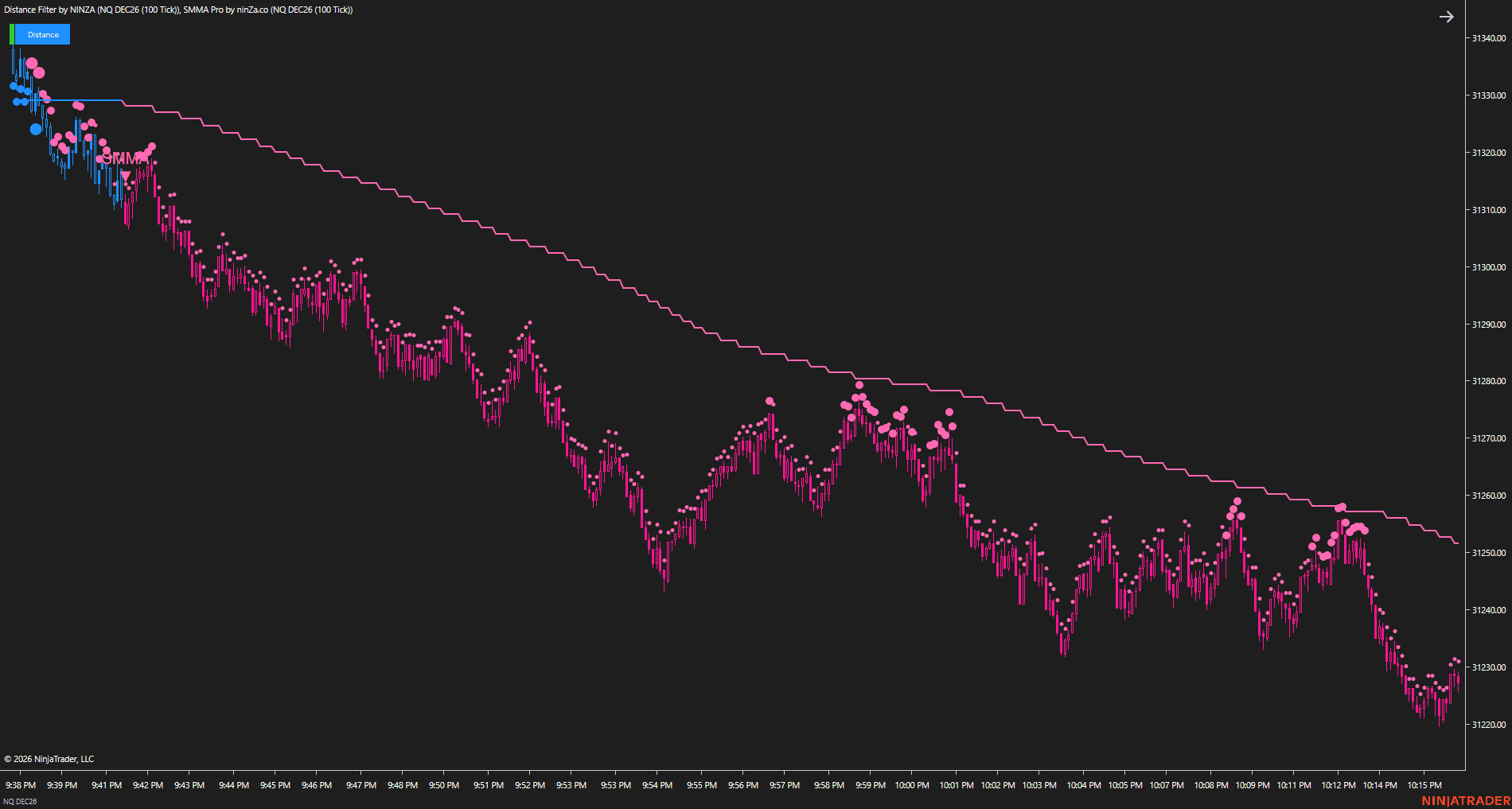Click the 9:51 PM time axis label
The height and width of the screenshot is (809, 1512).
coord(489,785)
